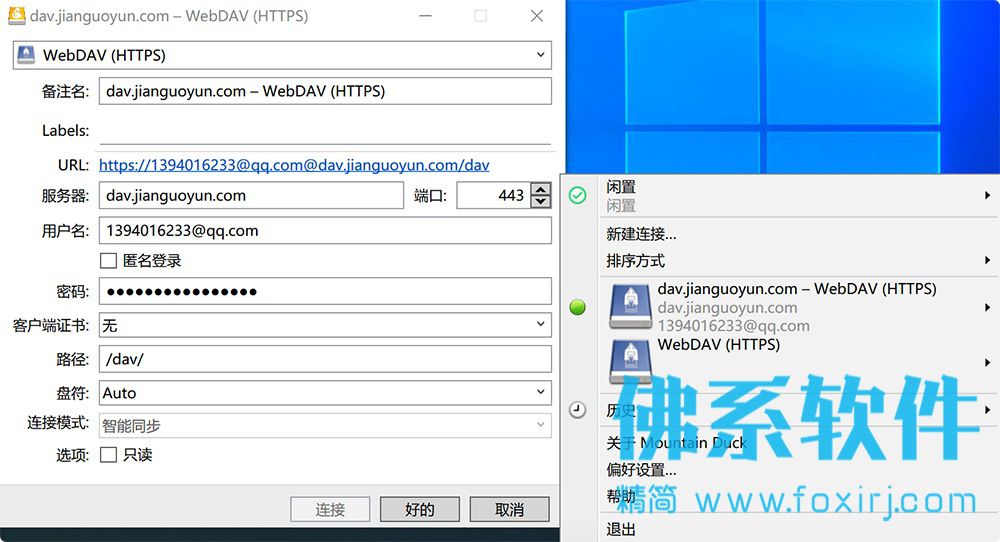
Task: Open 排序方式 menu entry
Action: click(x=635, y=260)
